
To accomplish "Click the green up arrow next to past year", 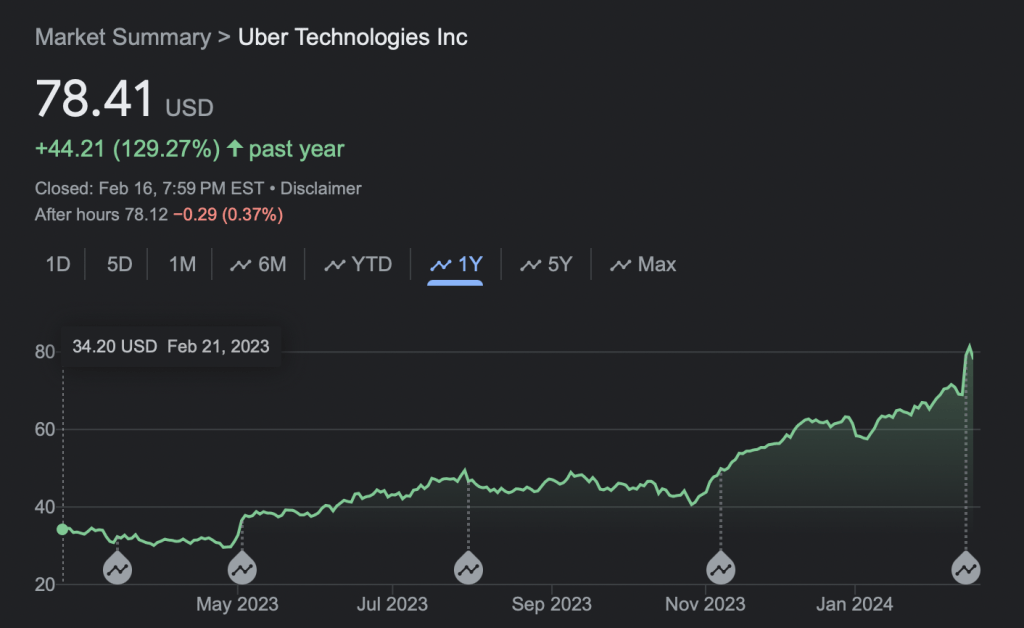I will click(x=235, y=149).
